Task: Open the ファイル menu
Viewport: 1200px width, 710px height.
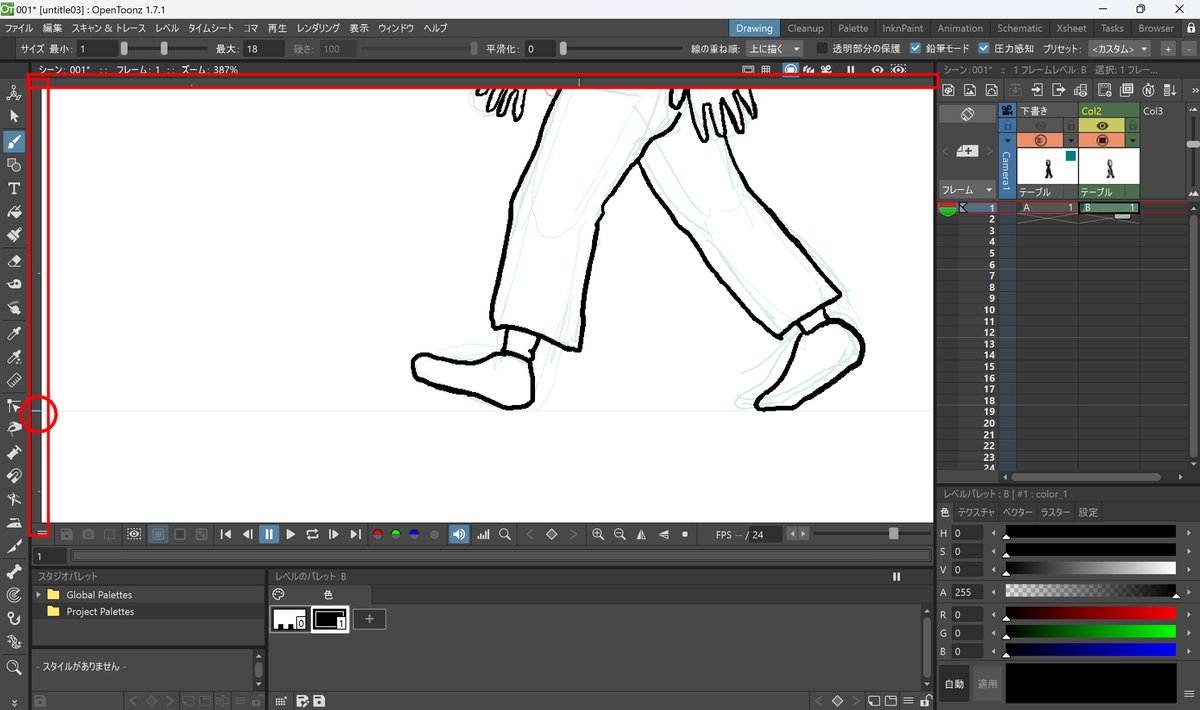Action: click(19, 28)
